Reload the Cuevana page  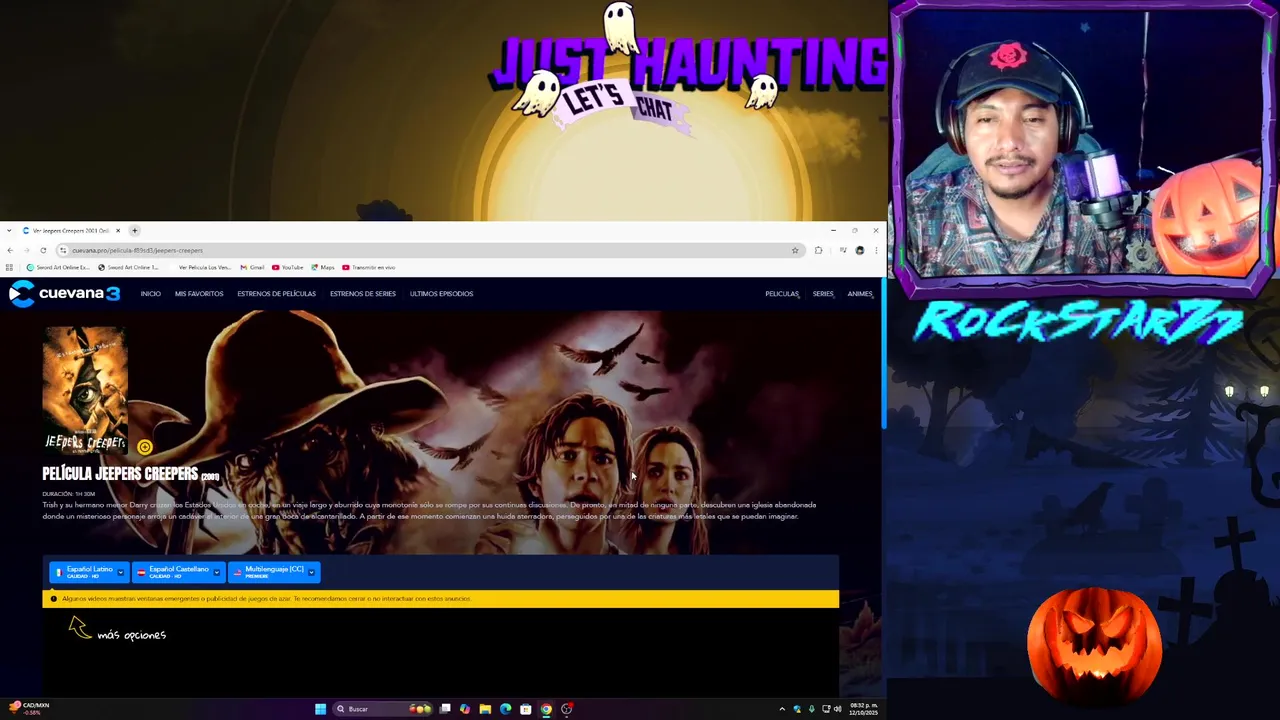tap(43, 250)
